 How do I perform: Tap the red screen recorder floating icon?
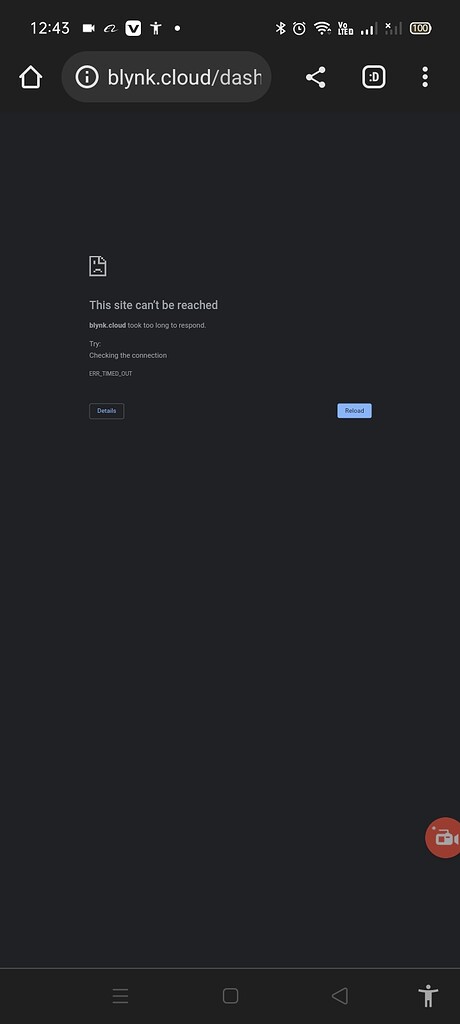click(x=444, y=837)
